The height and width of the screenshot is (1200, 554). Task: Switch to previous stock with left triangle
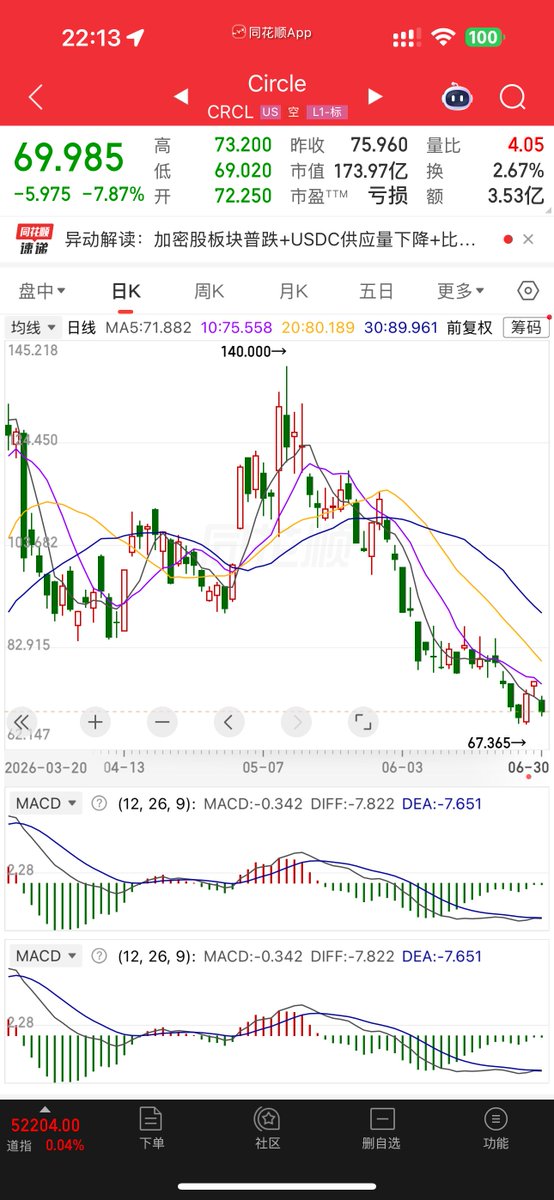point(181,97)
